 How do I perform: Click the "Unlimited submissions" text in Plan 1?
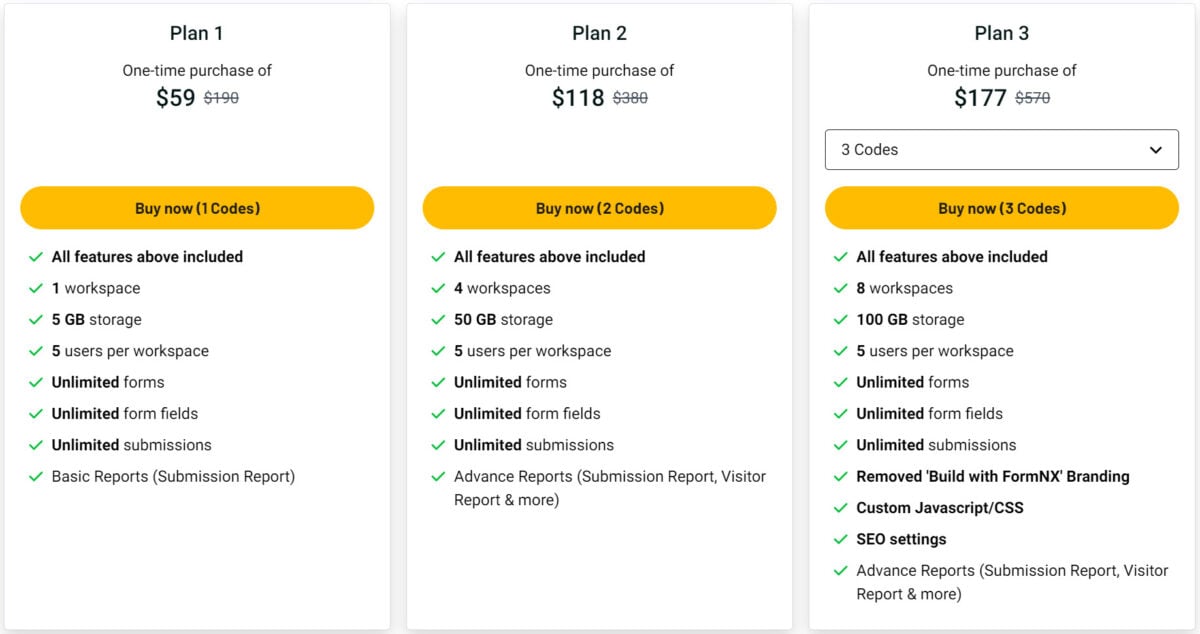click(x=131, y=445)
